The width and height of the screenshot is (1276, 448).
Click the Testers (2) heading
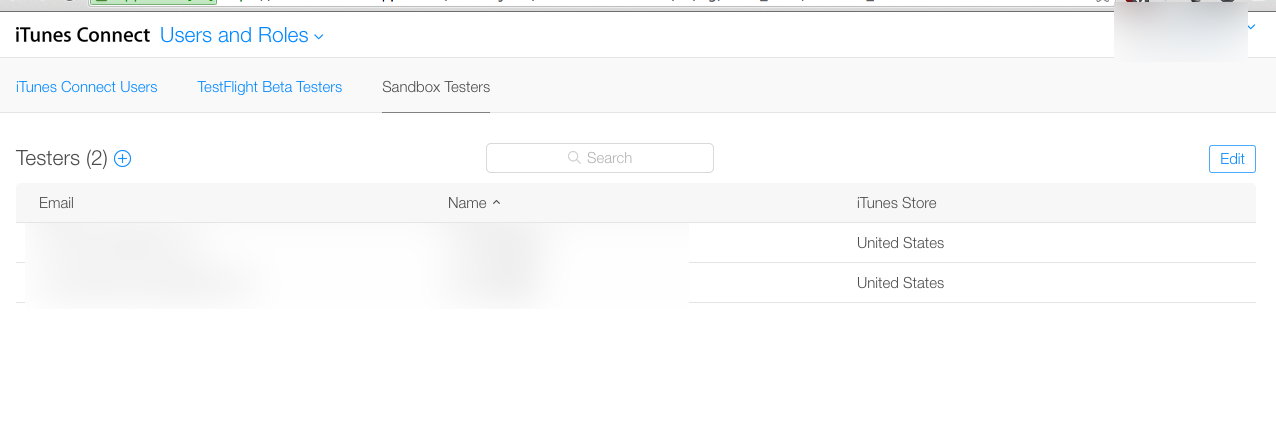[62, 158]
